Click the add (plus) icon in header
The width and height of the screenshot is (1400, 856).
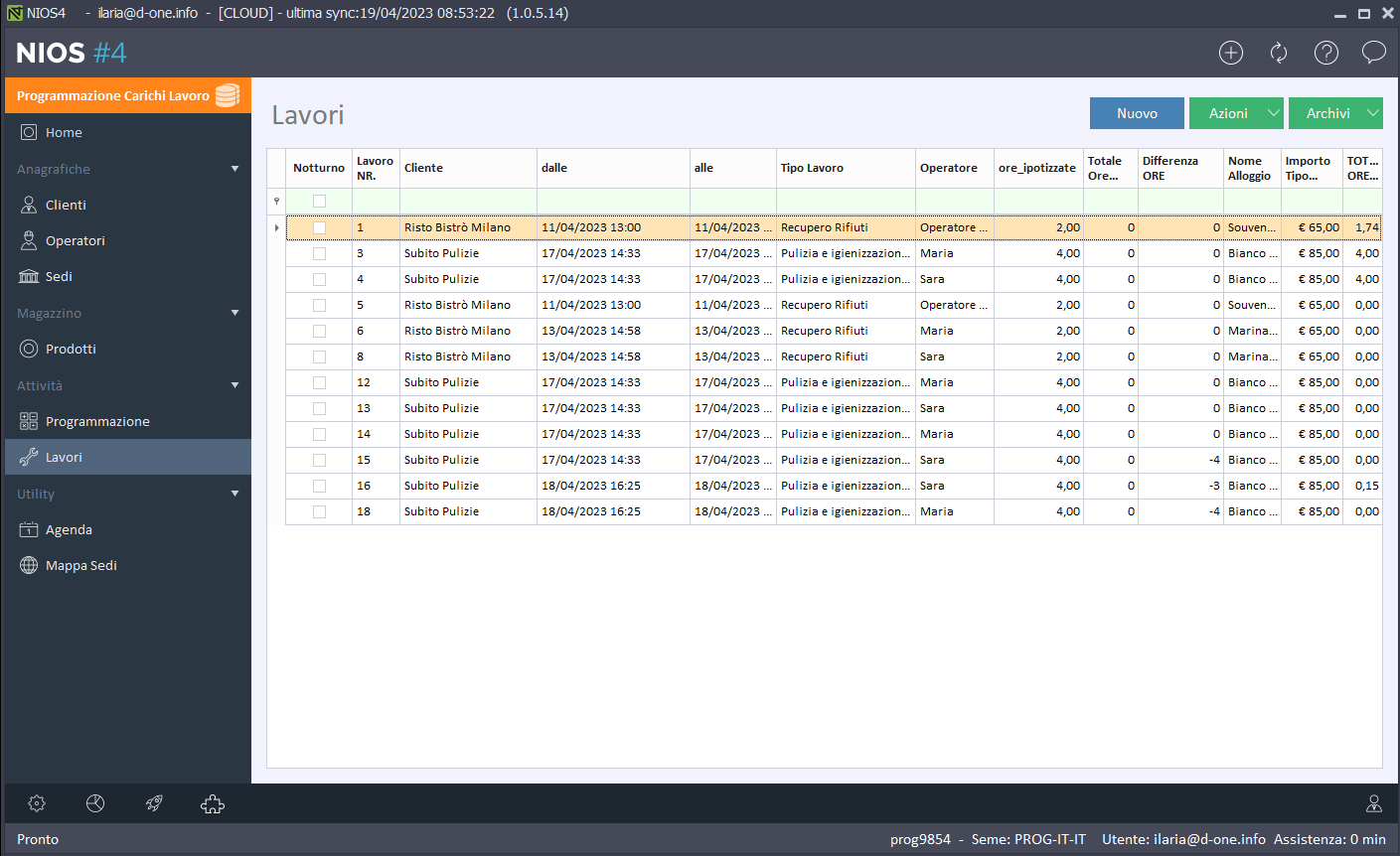point(1231,53)
